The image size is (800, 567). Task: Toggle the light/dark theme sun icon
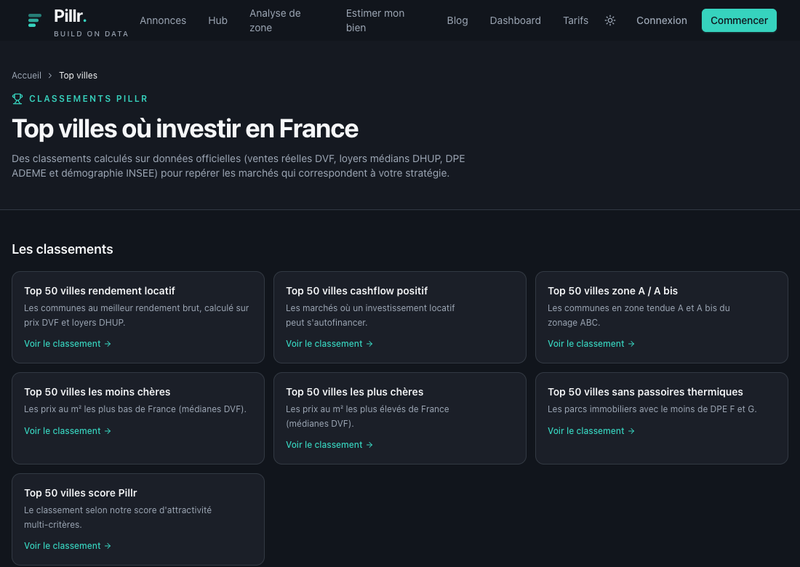610,20
